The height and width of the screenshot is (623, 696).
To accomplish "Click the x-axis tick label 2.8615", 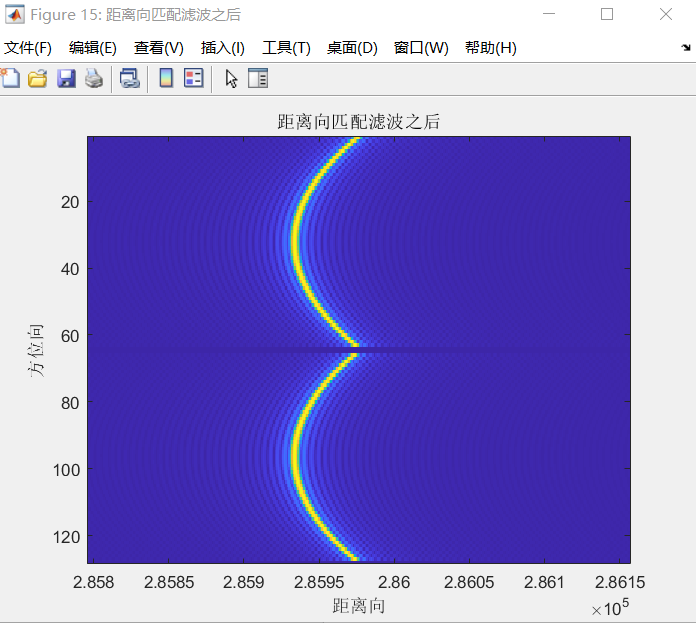I will coord(620,582).
